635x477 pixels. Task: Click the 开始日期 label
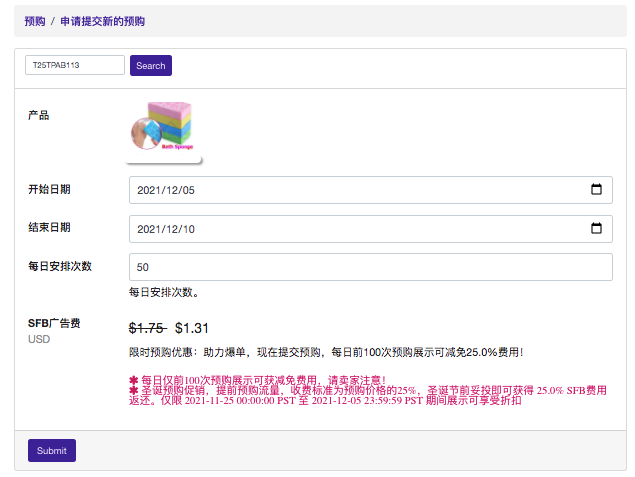tap(49, 189)
